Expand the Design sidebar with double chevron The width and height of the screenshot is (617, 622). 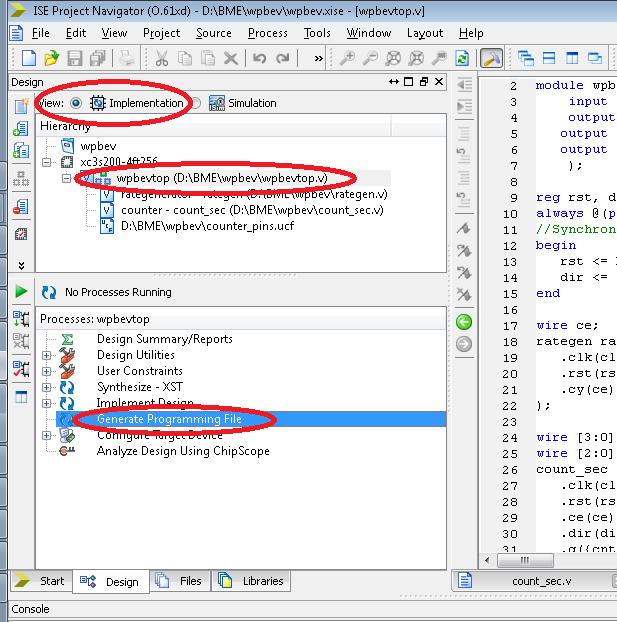21,265
